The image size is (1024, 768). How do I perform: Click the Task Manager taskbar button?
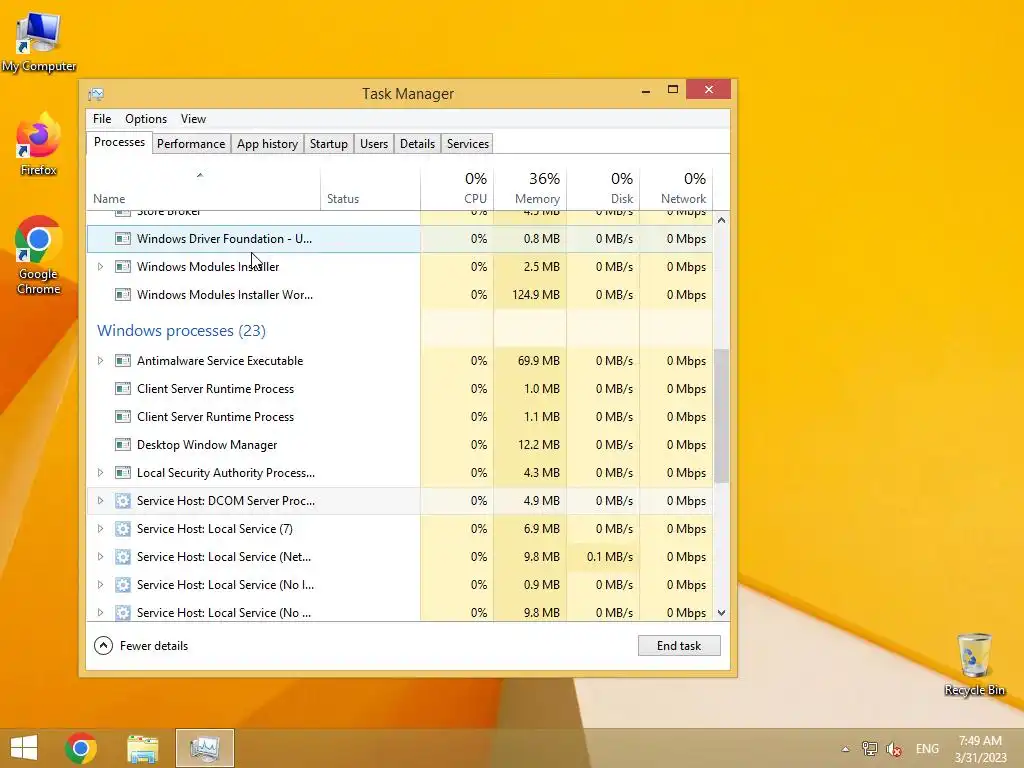(x=204, y=748)
